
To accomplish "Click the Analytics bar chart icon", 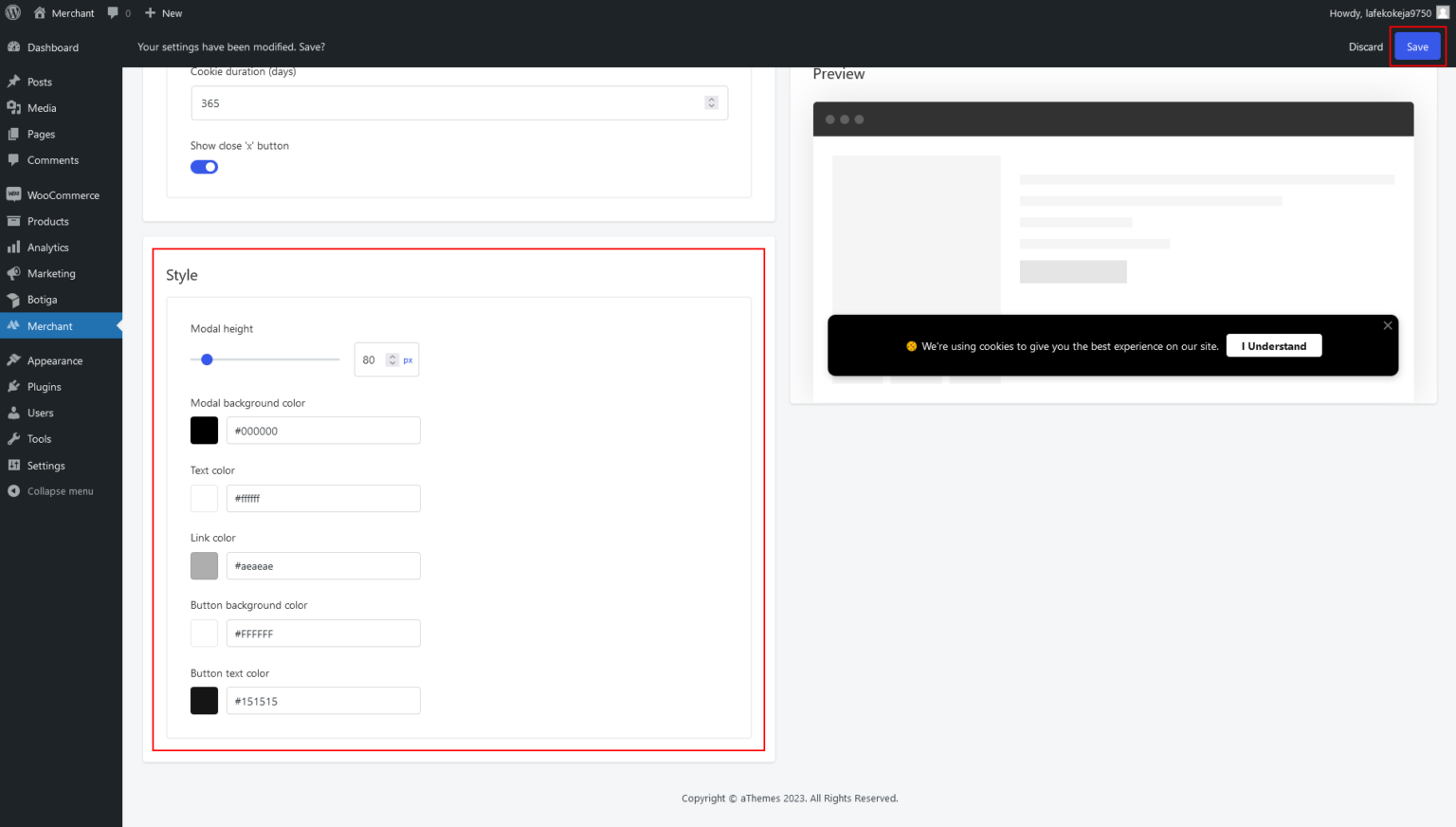I will click(13, 248).
